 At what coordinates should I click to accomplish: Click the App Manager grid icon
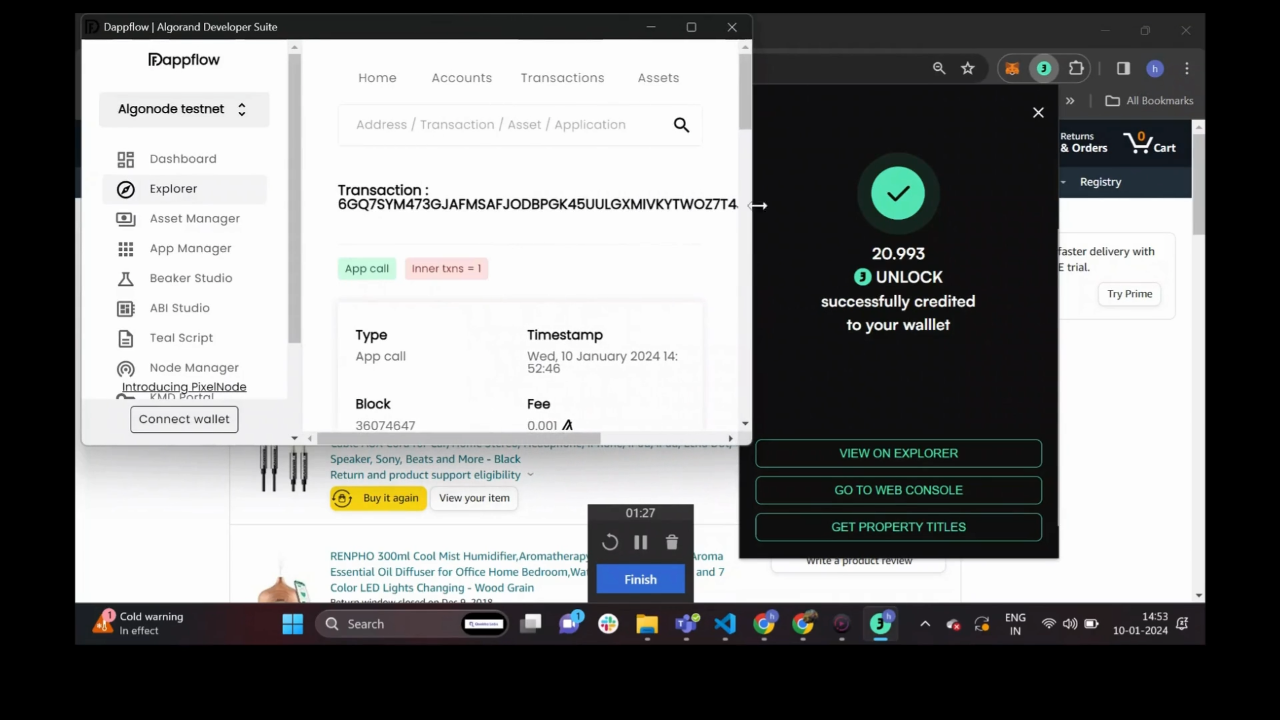pyautogui.click(x=125, y=249)
